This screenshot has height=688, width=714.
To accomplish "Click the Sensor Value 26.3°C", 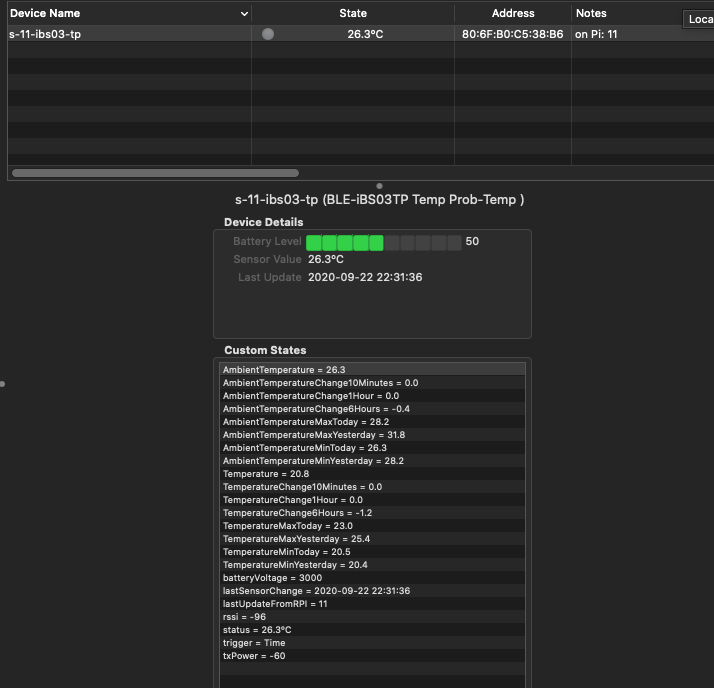I will [x=326, y=259].
